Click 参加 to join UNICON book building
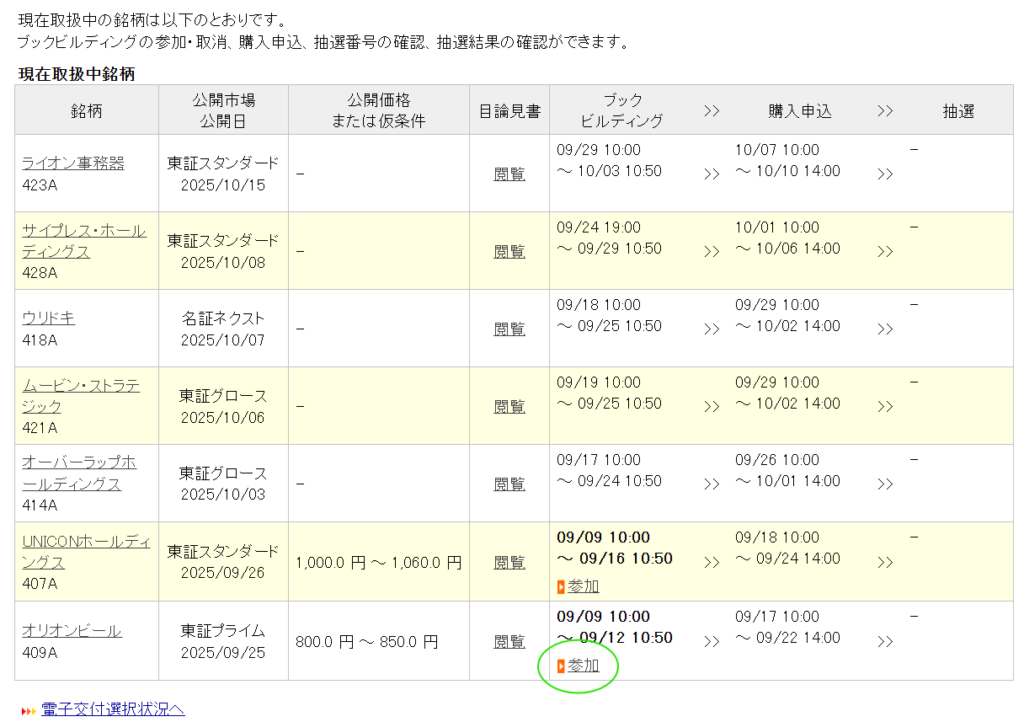Viewport: 1024px width, 722px height. coord(583,587)
